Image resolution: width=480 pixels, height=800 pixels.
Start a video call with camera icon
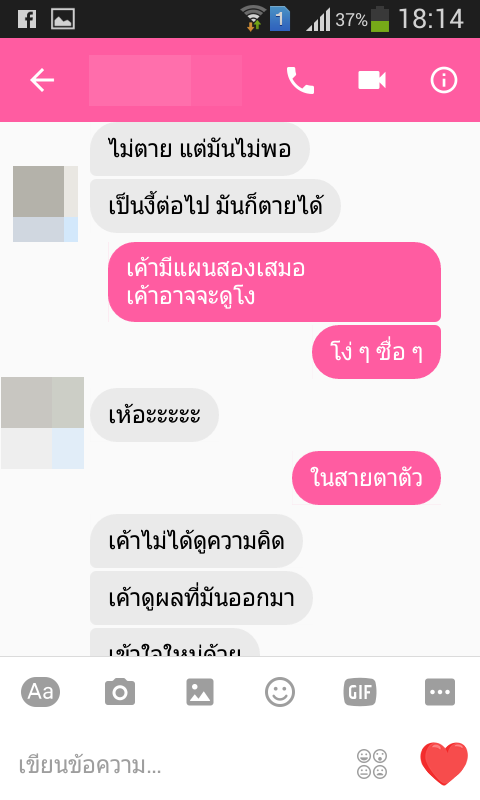[372, 81]
